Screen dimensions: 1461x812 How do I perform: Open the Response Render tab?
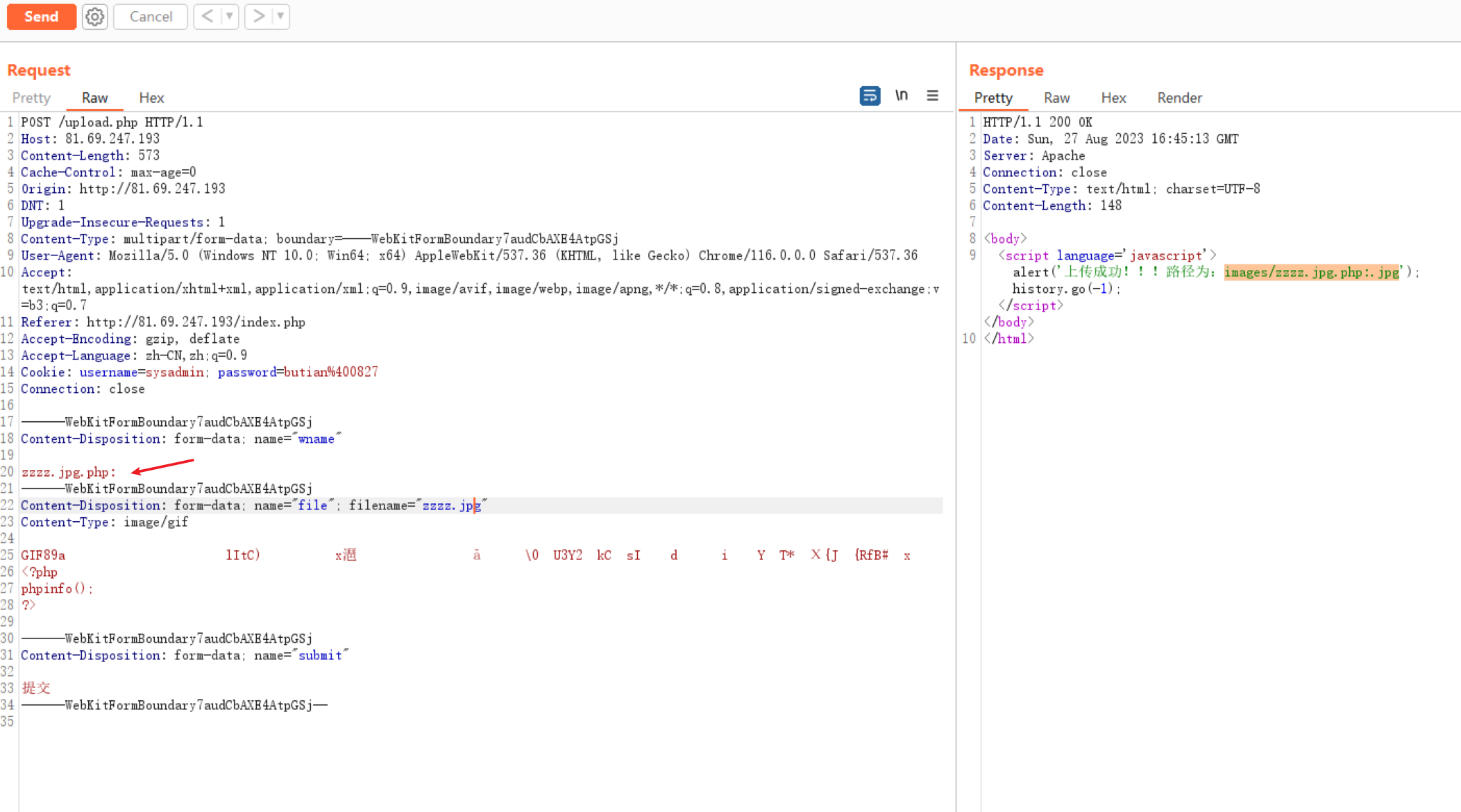[x=1179, y=98]
